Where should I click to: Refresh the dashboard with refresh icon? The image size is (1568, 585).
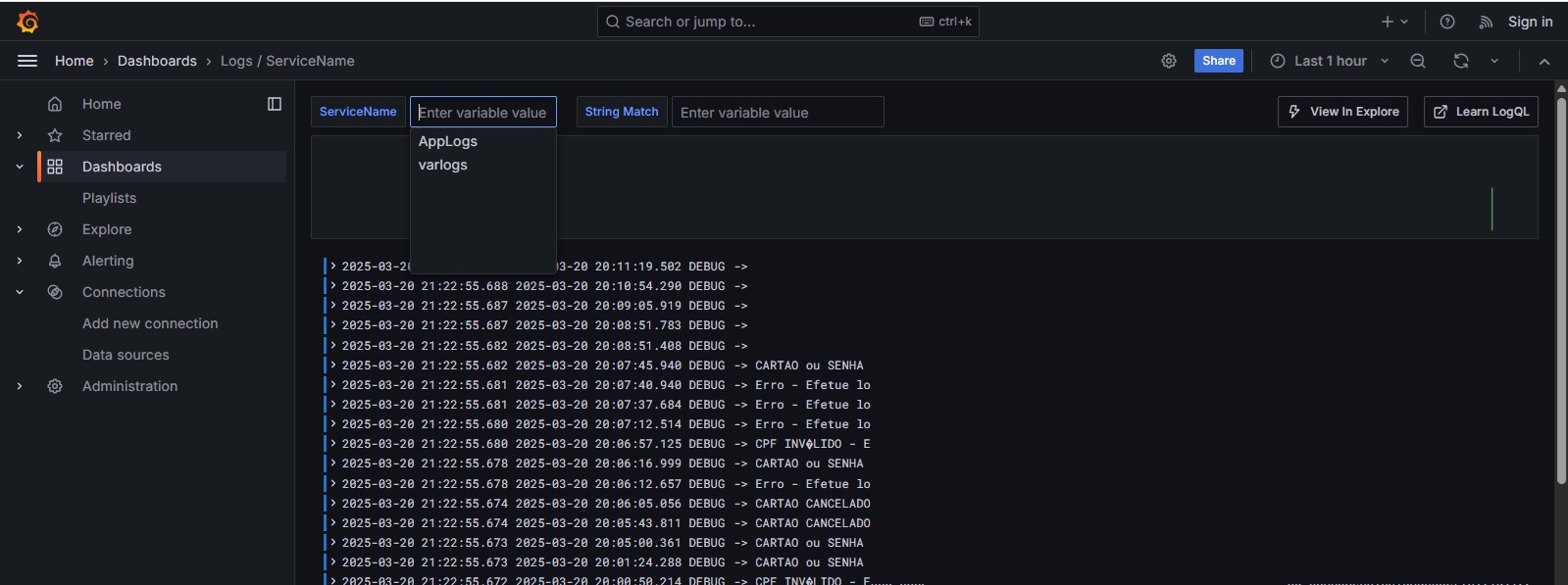tap(1461, 61)
